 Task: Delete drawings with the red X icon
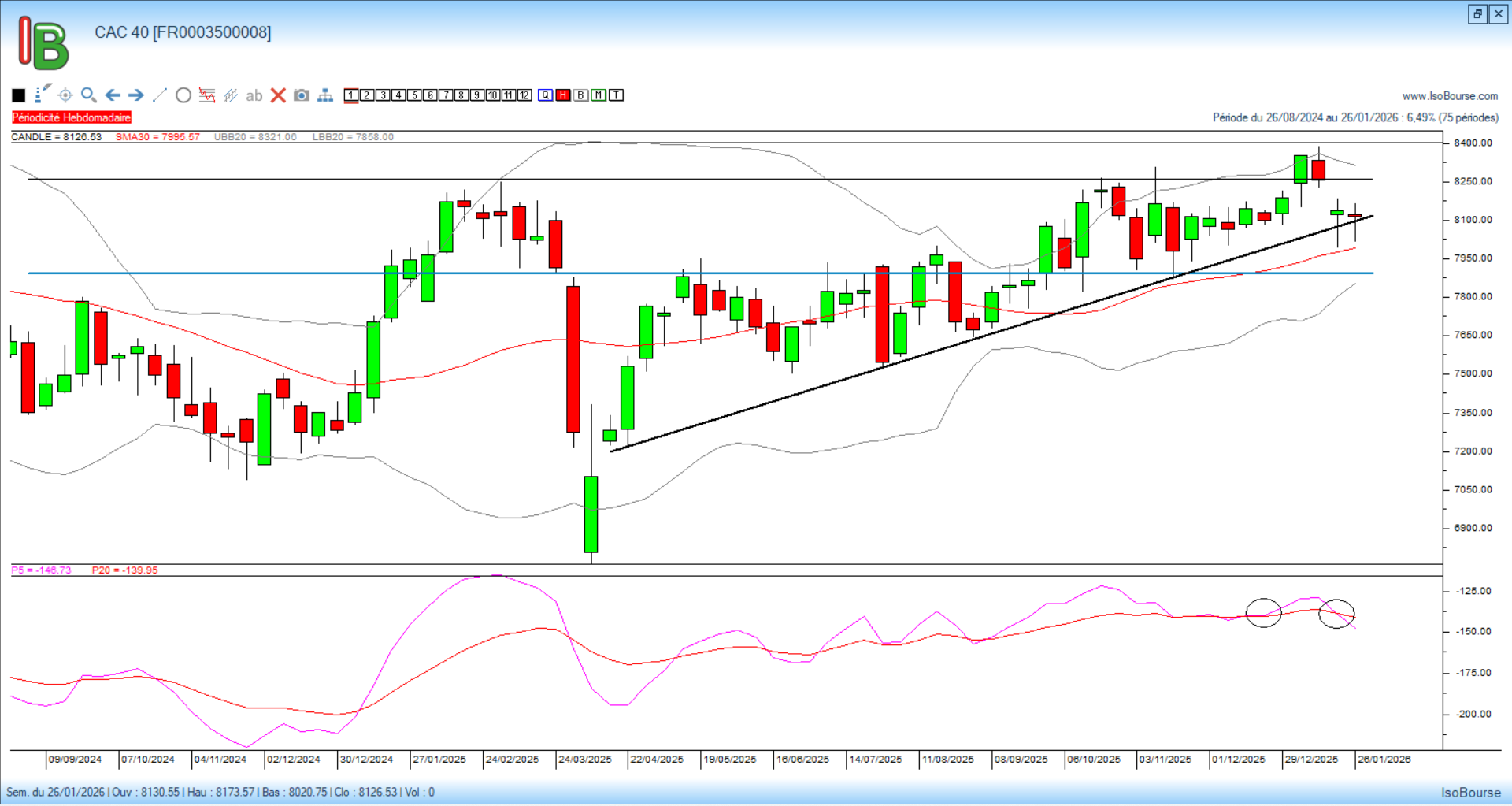278,95
